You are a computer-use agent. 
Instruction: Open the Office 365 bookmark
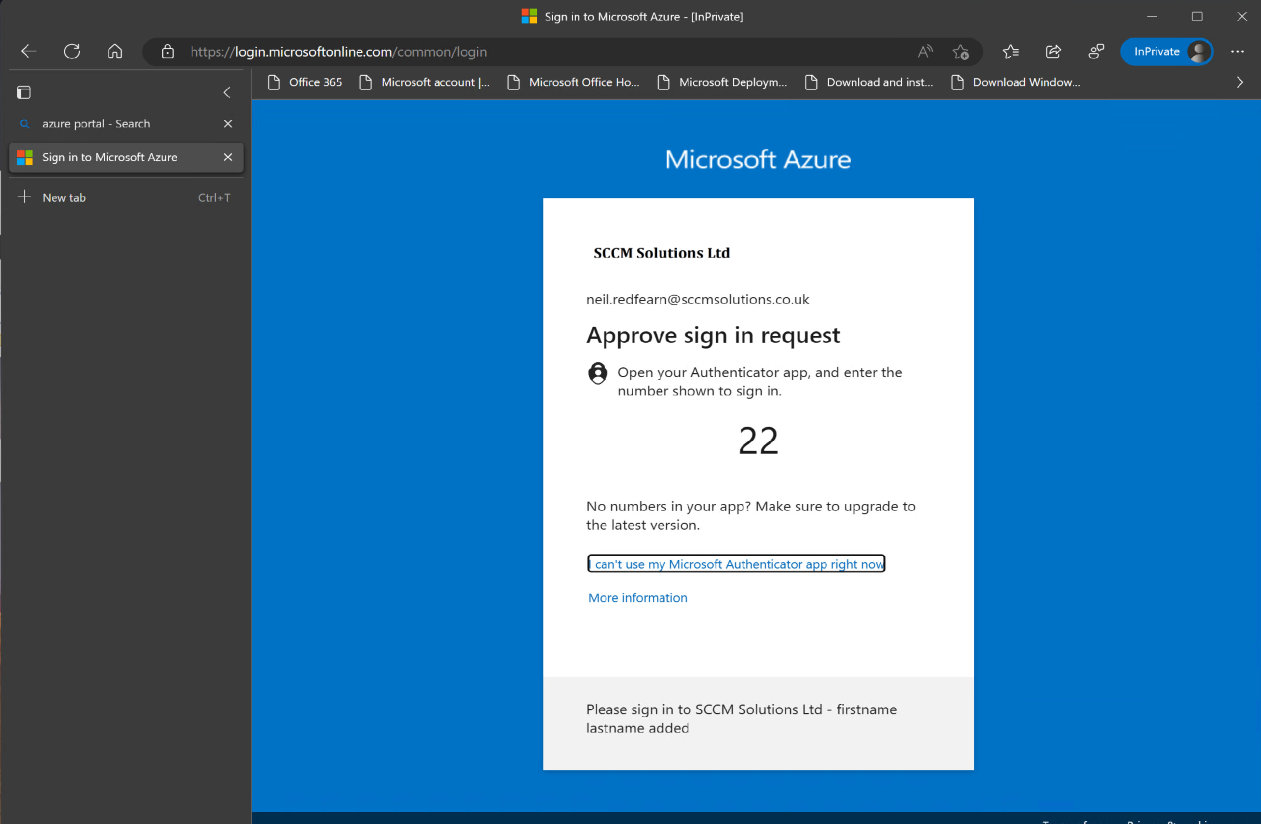coord(305,82)
